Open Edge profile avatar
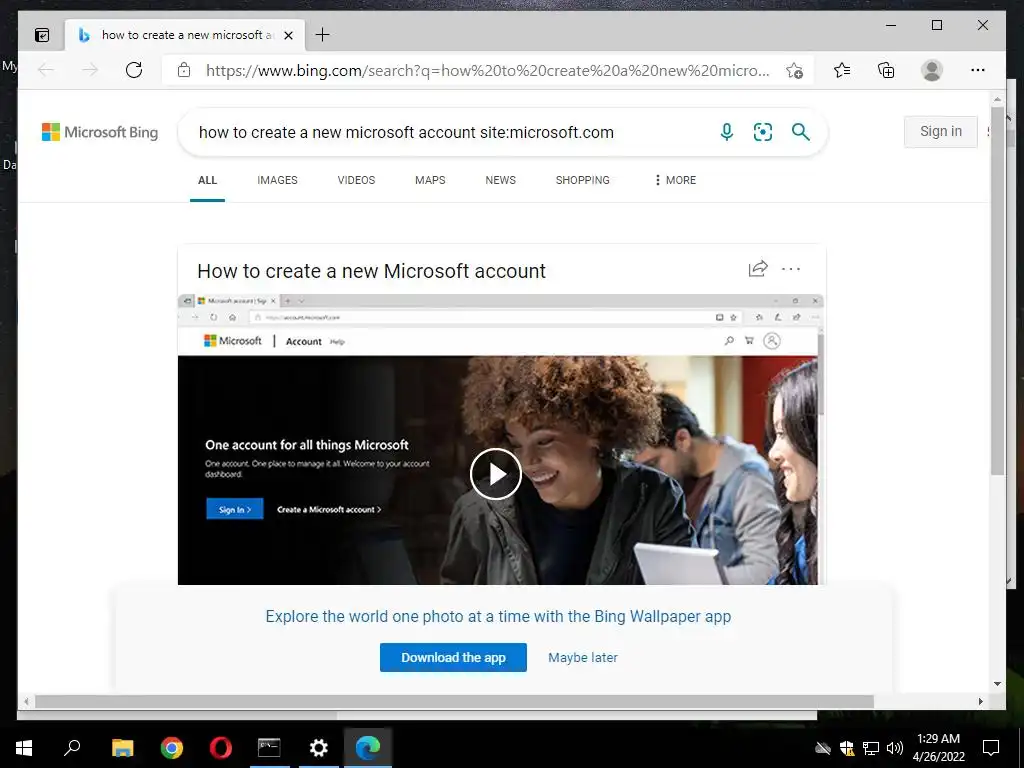This screenshot has height=768, width=1024. tap(932, 70)
